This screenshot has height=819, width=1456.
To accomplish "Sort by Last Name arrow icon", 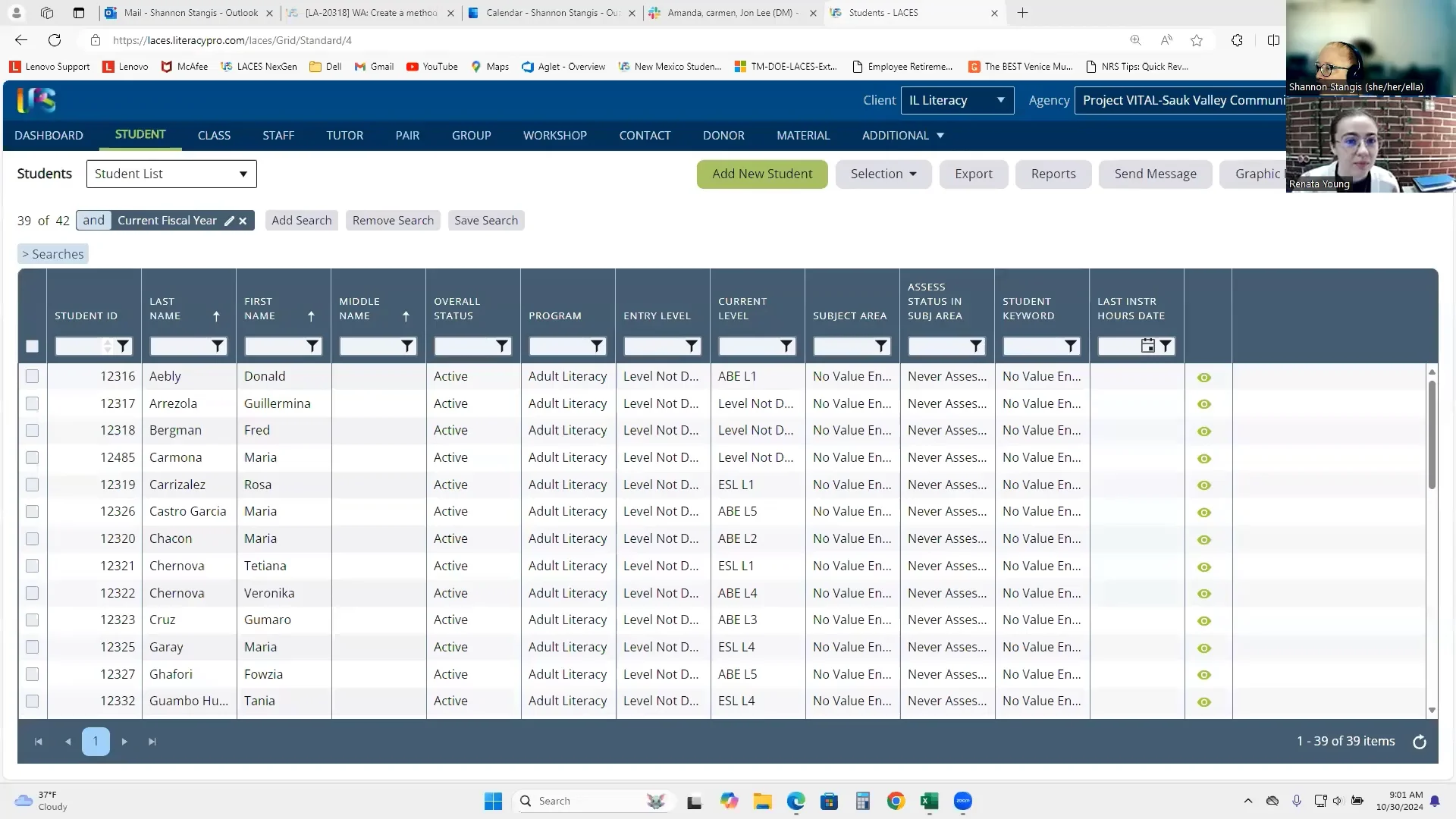I will coord(216,316).
